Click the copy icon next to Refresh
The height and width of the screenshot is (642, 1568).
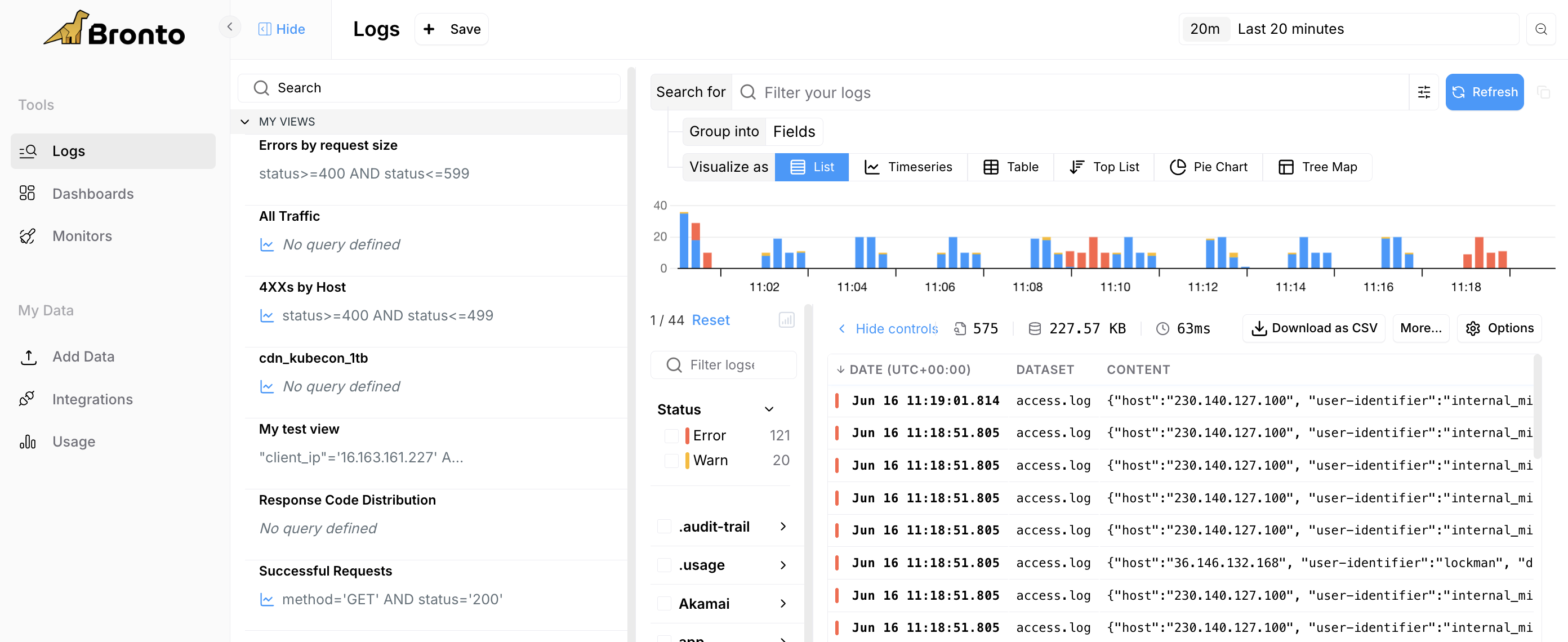pyautogui.click(x=1543, y=92)
